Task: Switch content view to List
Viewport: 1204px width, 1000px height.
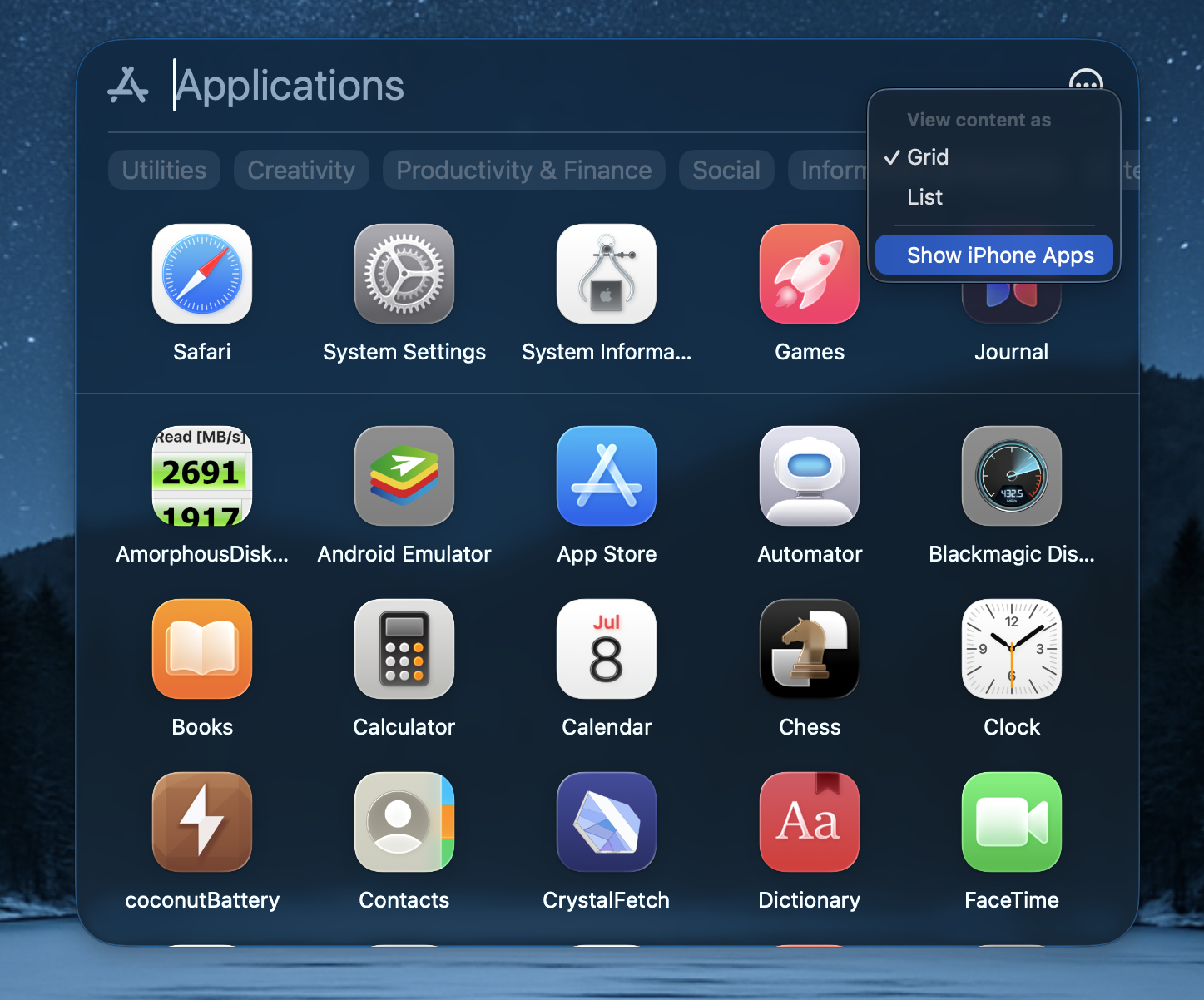Action: [924, 197]
